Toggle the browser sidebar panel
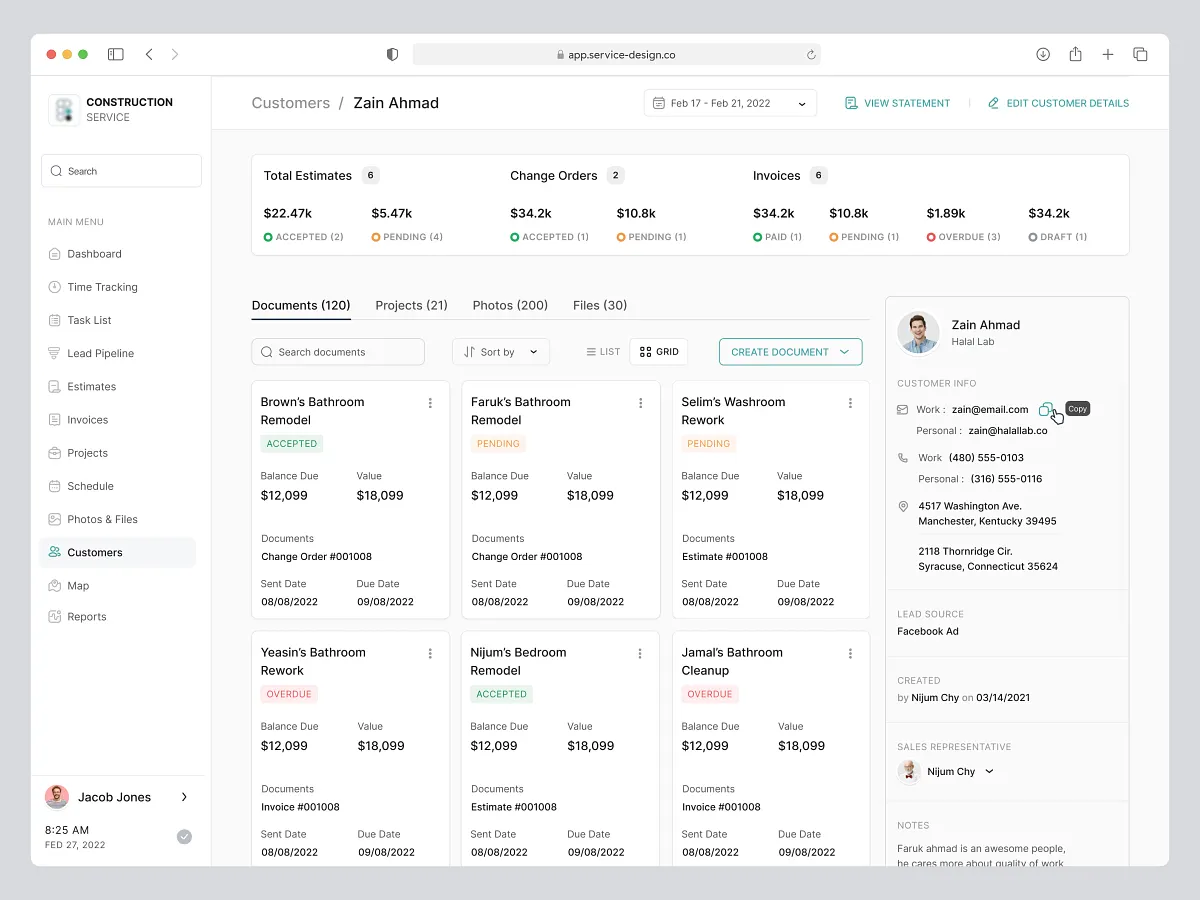 pos(115,54)
